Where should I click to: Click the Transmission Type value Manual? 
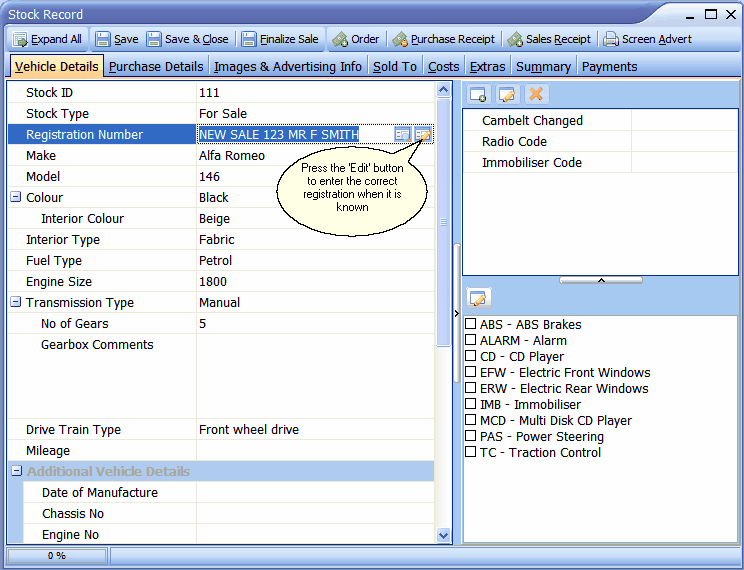point(220,302)
